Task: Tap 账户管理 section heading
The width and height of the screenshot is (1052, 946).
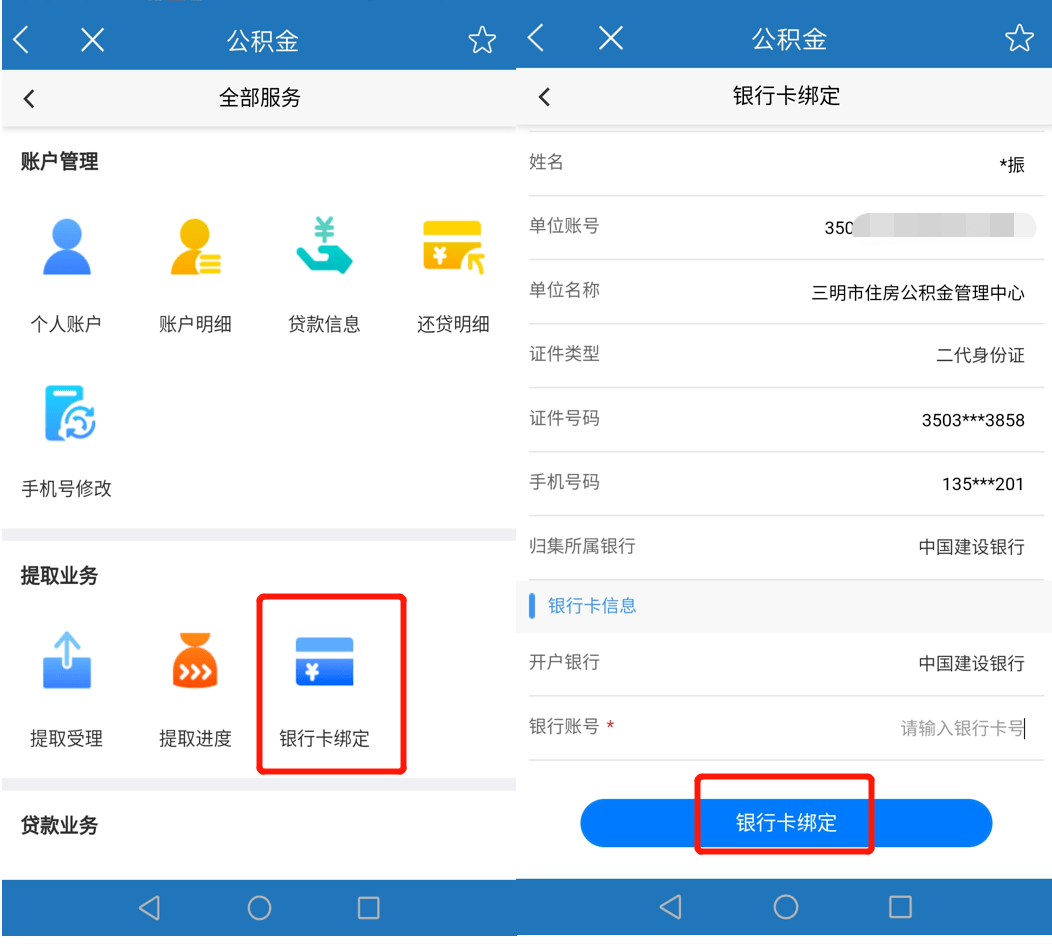Action: tap(59, 162)
